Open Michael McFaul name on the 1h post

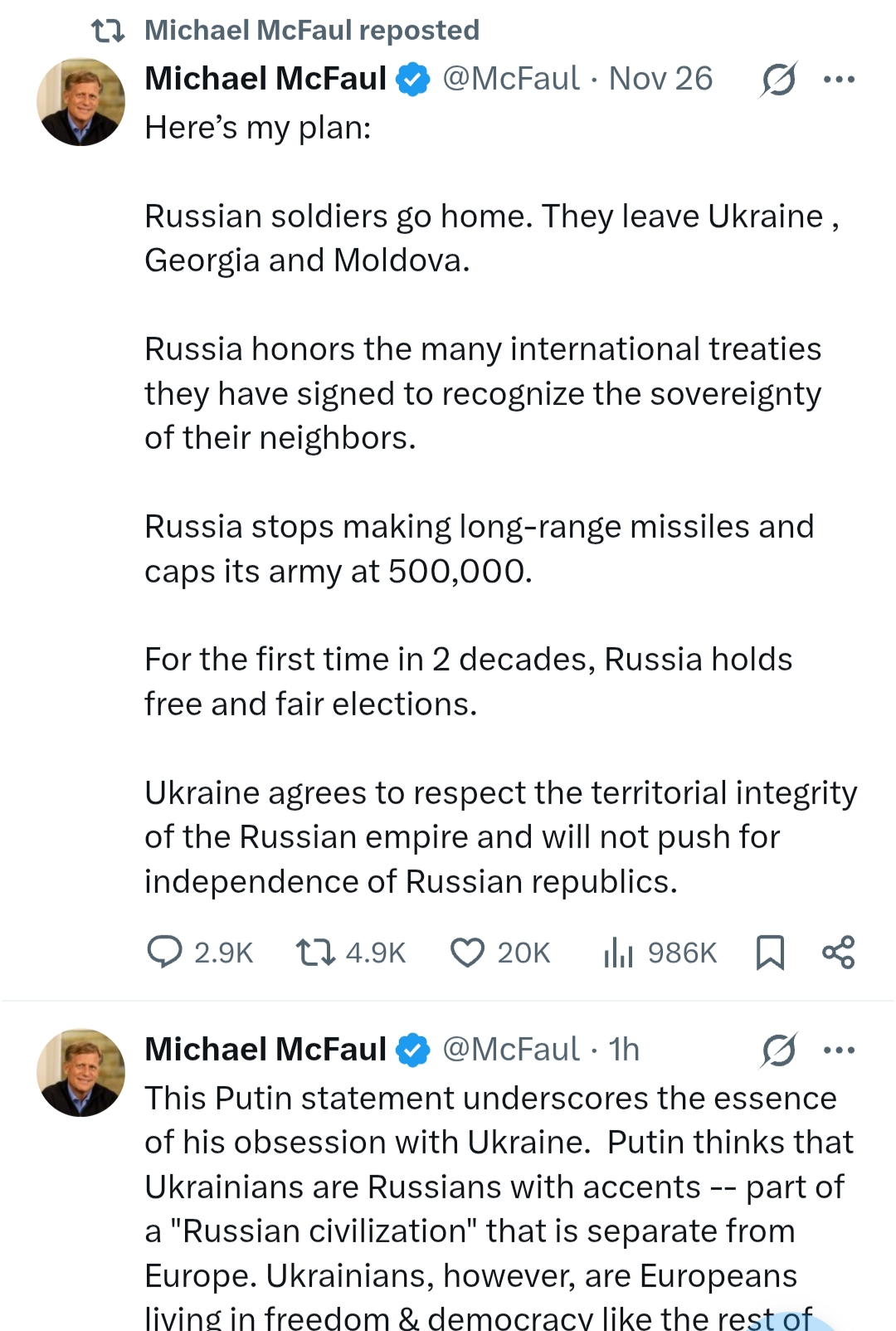point(265,1050)
